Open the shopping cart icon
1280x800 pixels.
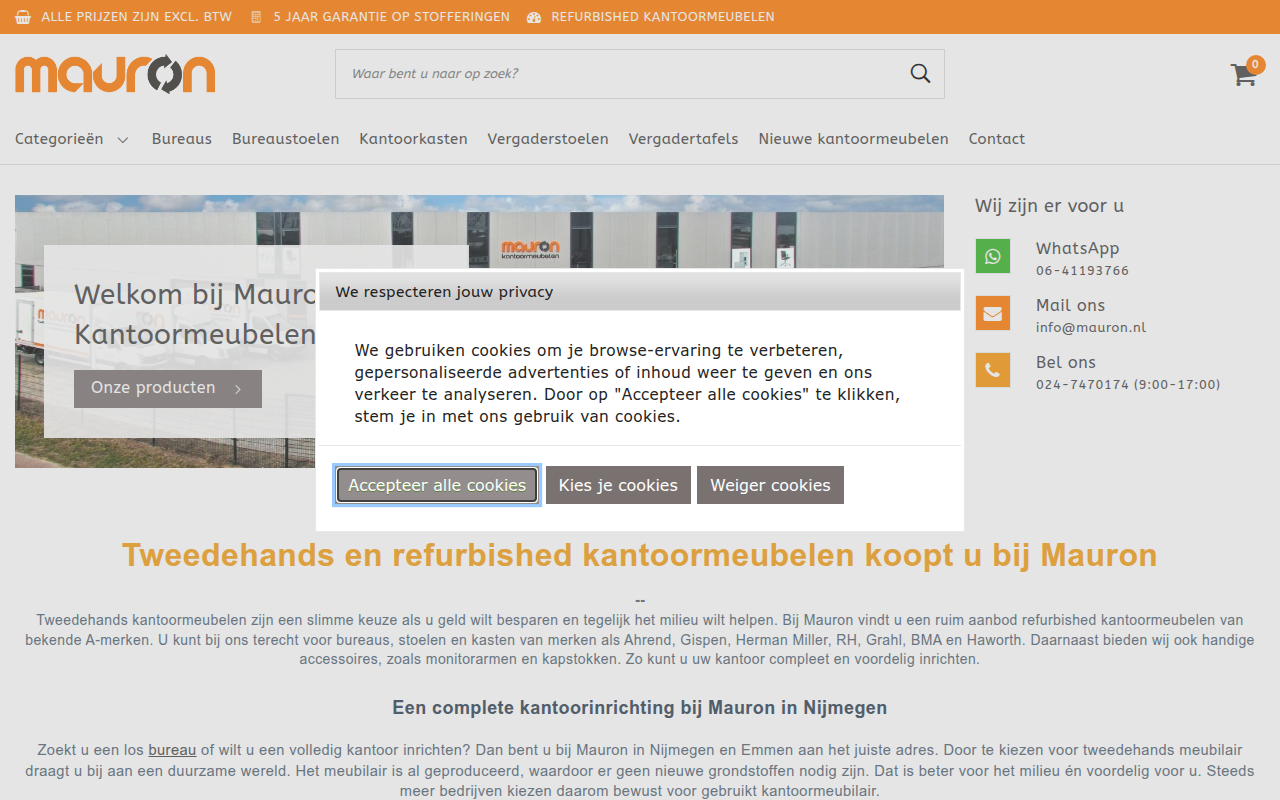coord(1243,75)
